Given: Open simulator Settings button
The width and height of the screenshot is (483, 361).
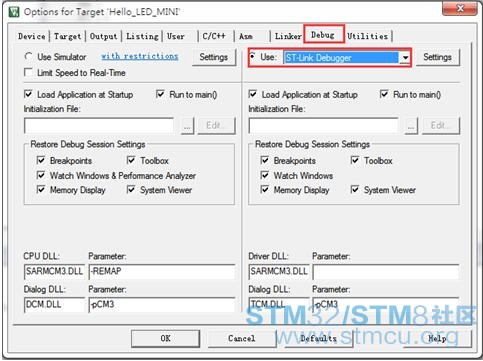Looking at the screenshot, I should (214, 57).
